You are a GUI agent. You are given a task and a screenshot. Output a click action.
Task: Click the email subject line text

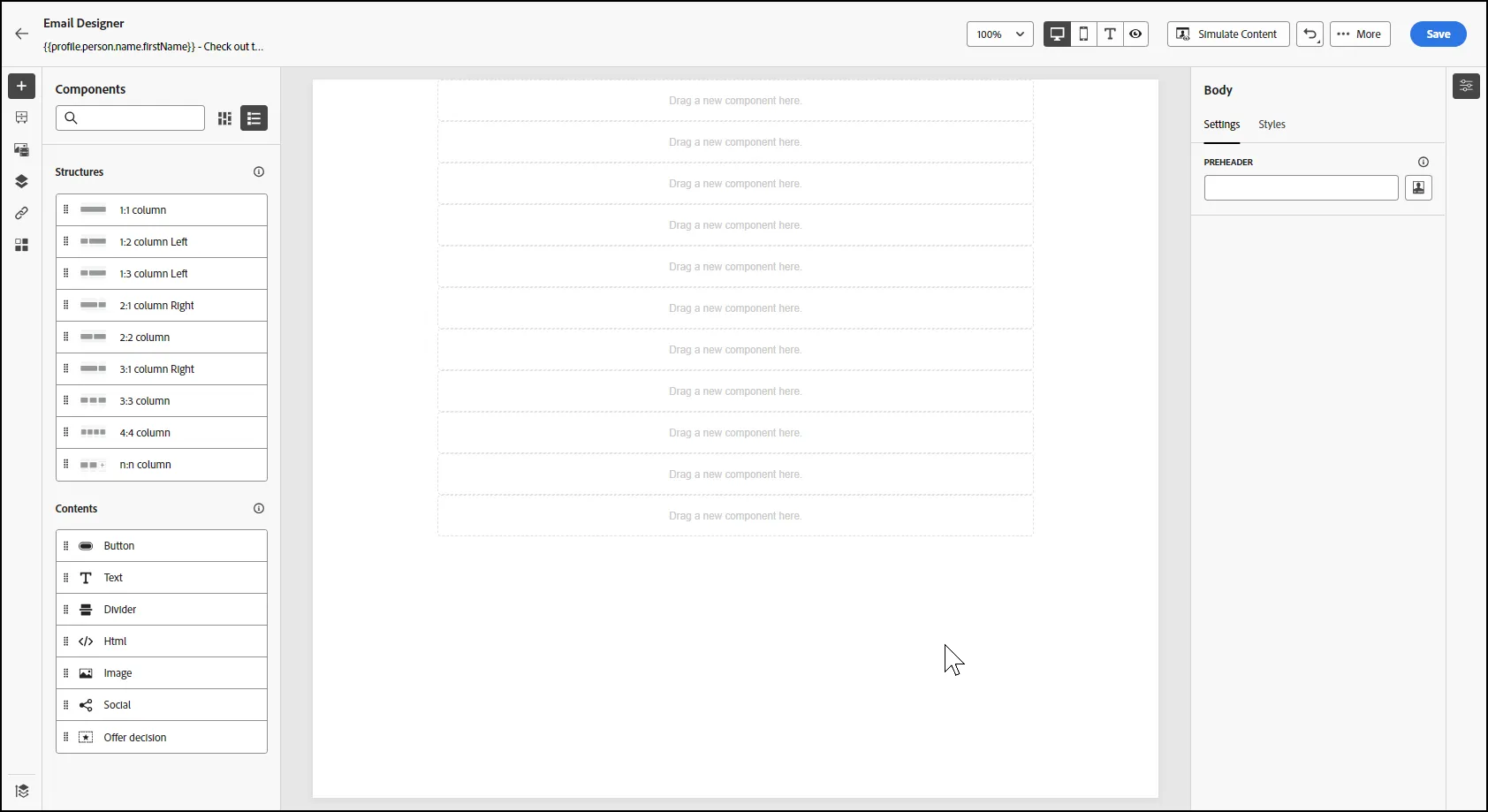point(154,47)
